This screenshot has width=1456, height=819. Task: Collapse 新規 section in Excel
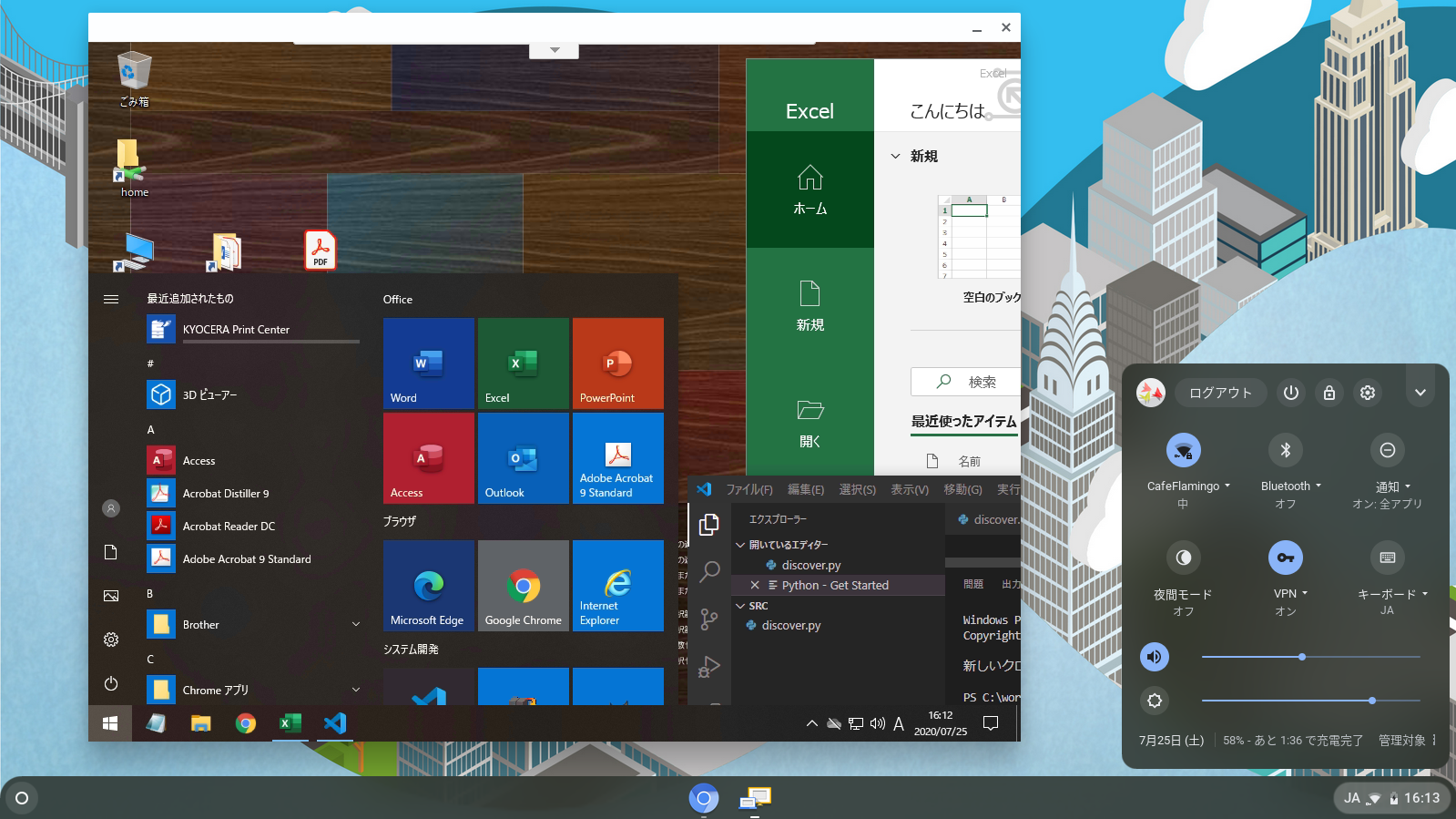coord(895,157)
